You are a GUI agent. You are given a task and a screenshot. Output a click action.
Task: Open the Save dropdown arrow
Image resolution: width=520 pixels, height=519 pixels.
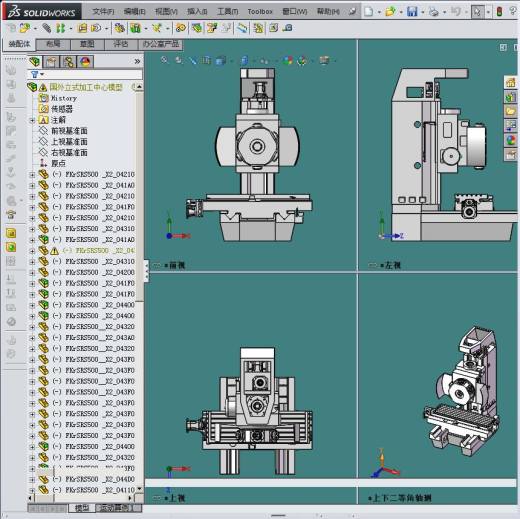(422, 12)
